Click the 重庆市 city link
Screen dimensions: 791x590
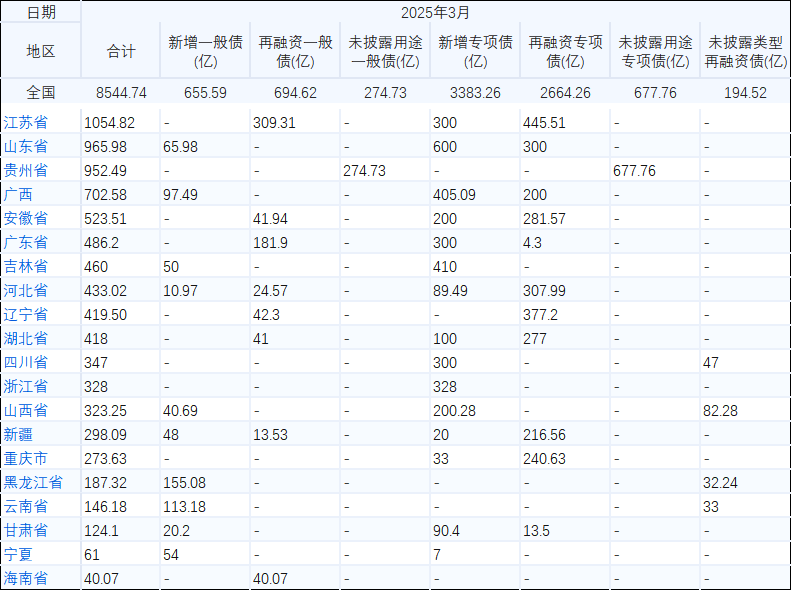26,458
